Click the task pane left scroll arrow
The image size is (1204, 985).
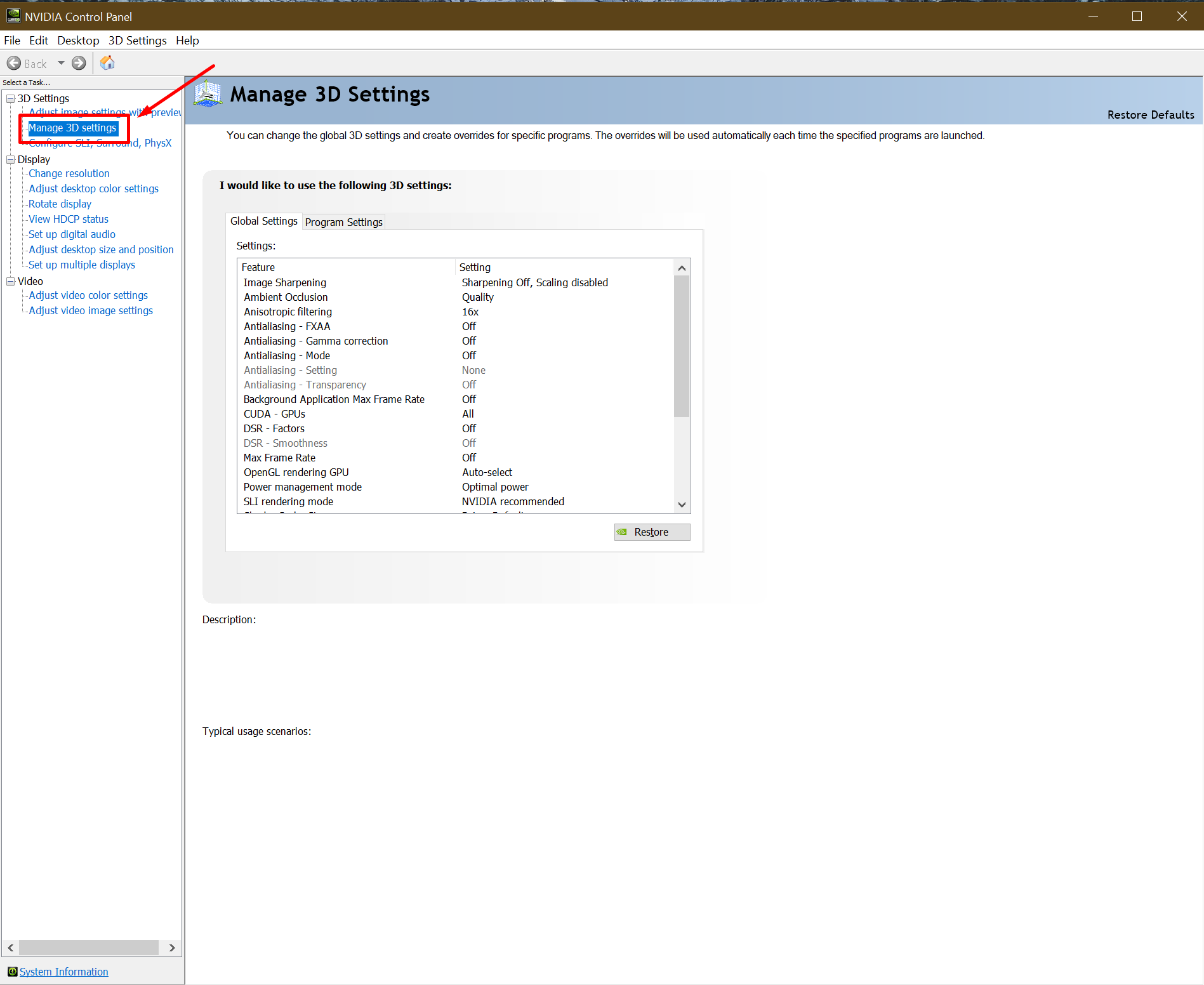(10, 948)
